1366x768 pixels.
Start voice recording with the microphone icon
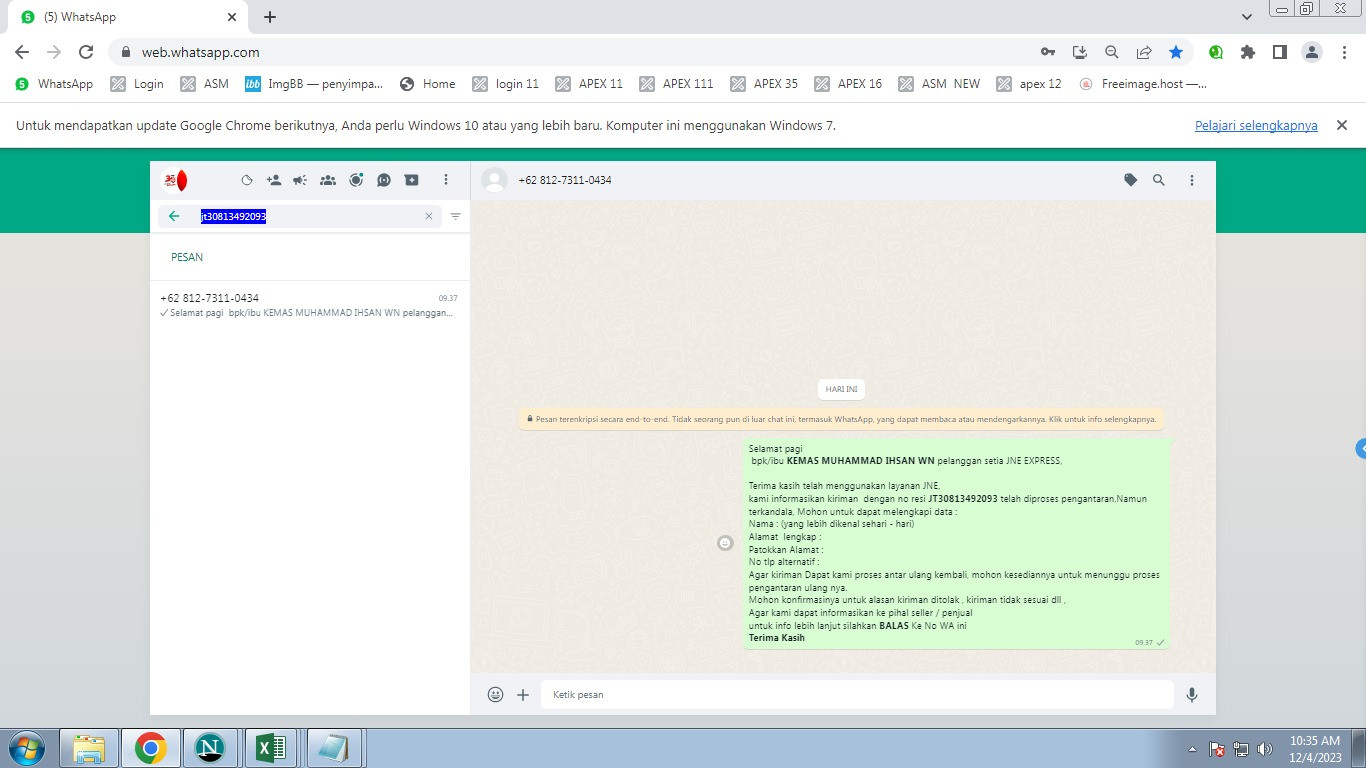1192,694
